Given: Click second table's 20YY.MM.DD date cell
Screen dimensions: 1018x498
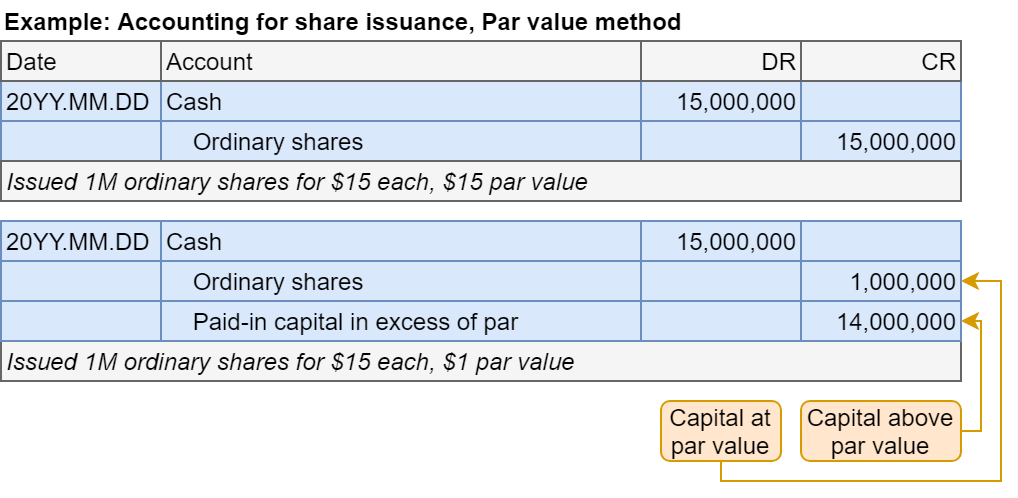Looking at the screenshot, I should (x=81, y=242).
